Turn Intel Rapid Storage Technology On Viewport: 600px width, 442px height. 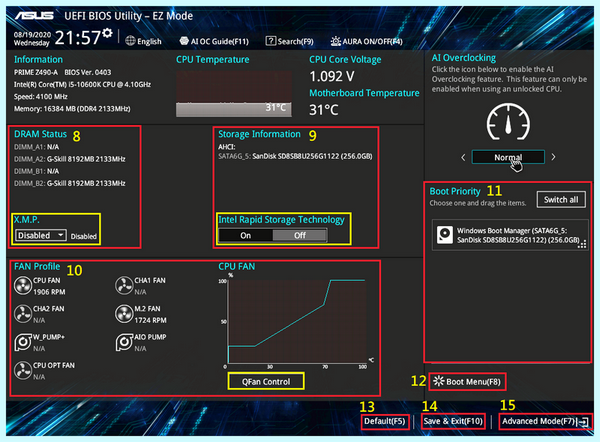246,235
